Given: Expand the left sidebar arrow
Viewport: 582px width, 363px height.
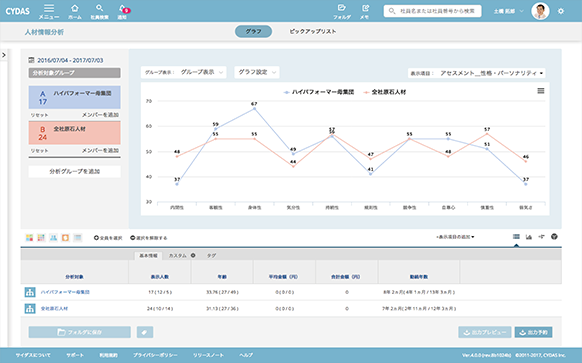Looking at the screenshot, I should 4,55.
